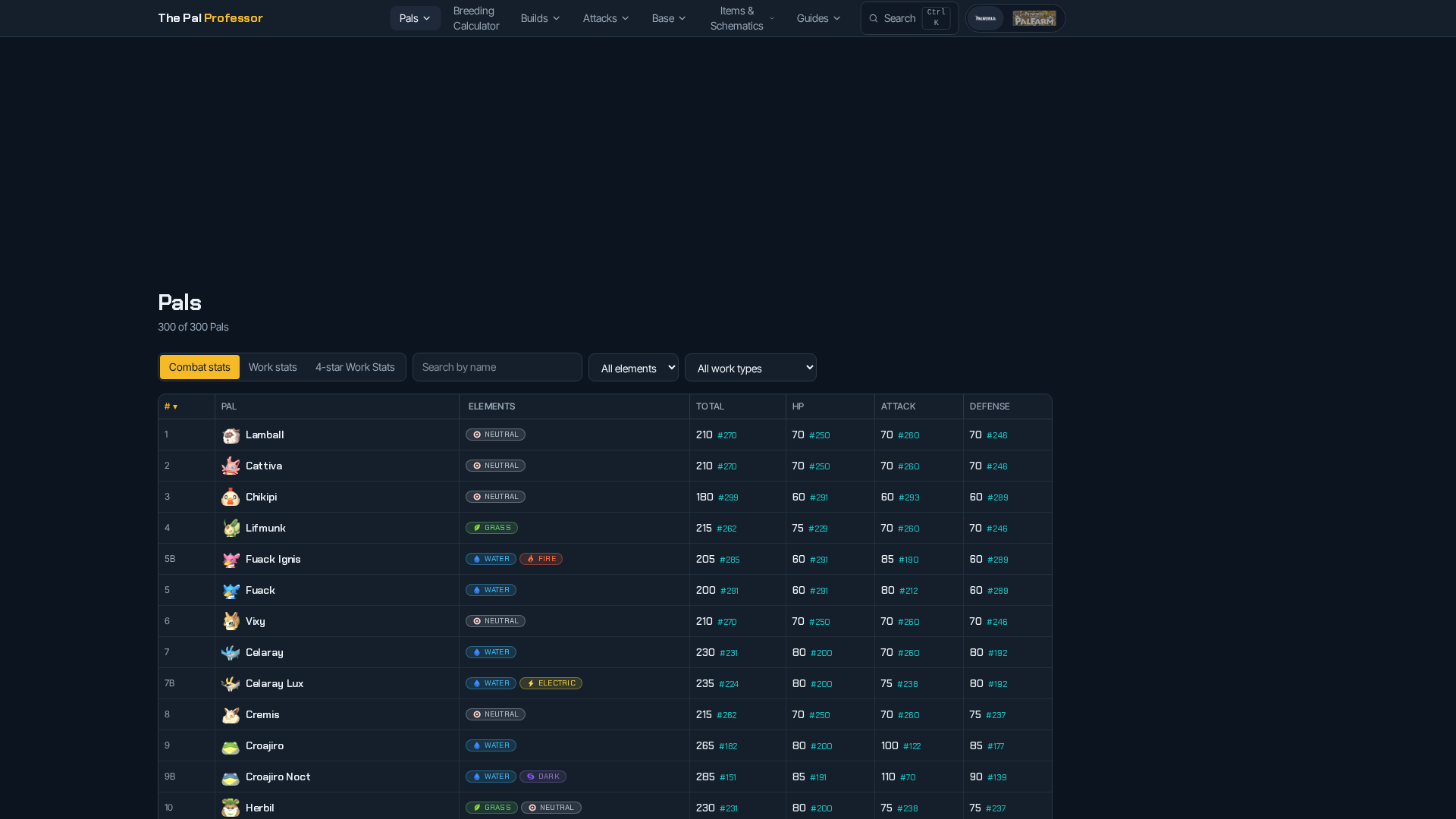
Task: Expand the Attacks navigation menu
Action: point(606,18)
